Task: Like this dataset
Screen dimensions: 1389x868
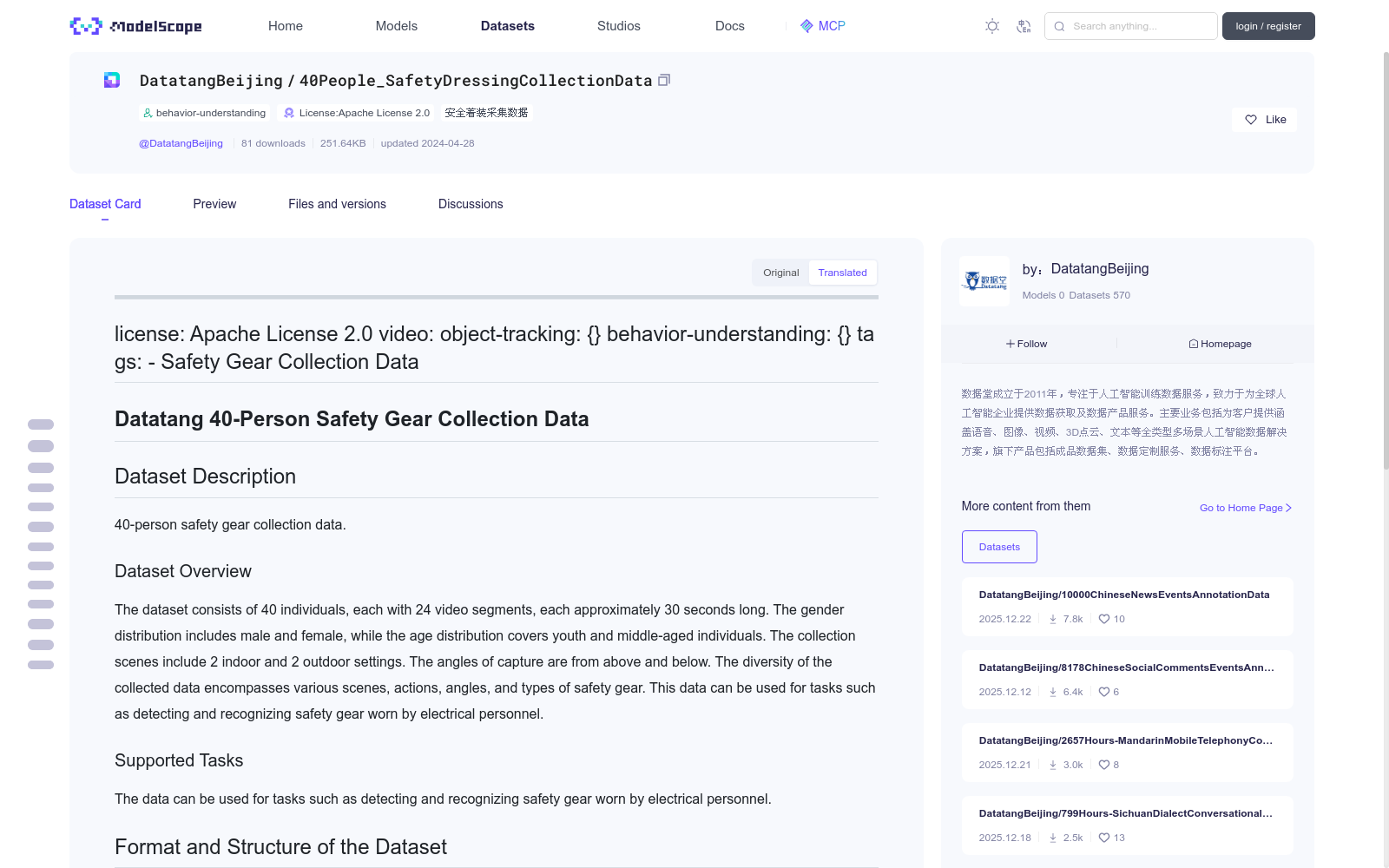Action: tap(1265, 120)
